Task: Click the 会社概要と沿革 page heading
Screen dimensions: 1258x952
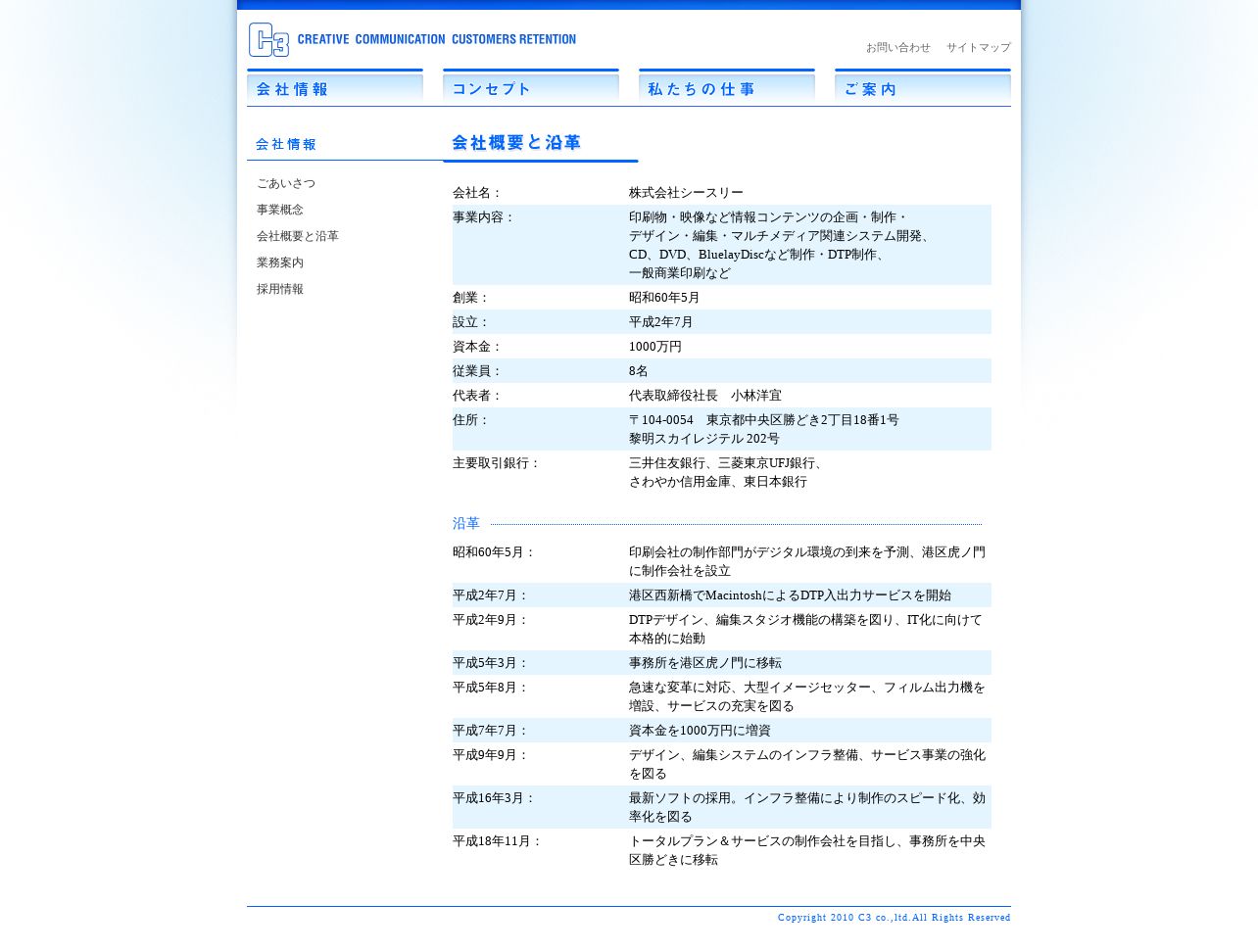Action: (516, 143)
